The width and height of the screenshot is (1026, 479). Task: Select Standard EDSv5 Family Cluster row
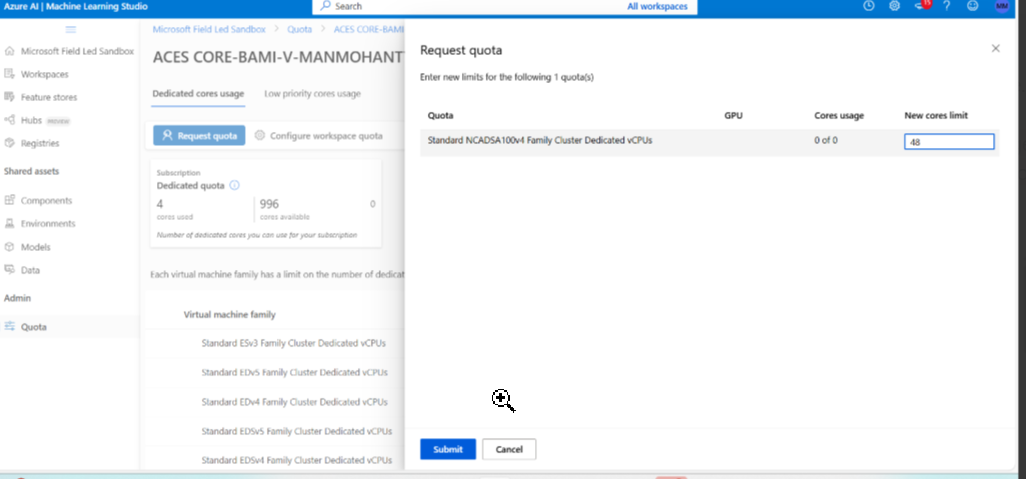274,431
